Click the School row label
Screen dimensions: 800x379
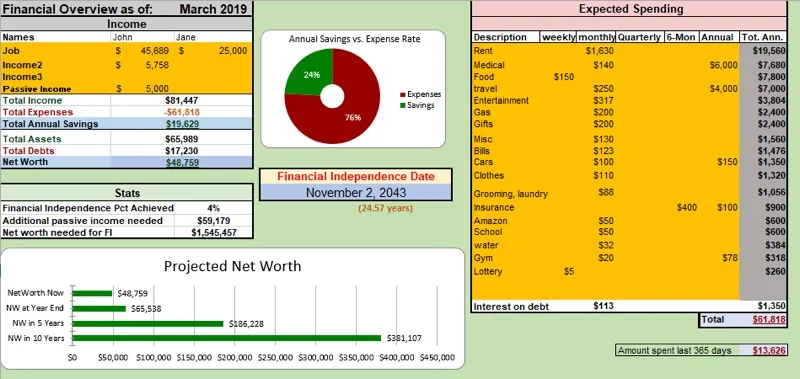(x=488, y=232)
